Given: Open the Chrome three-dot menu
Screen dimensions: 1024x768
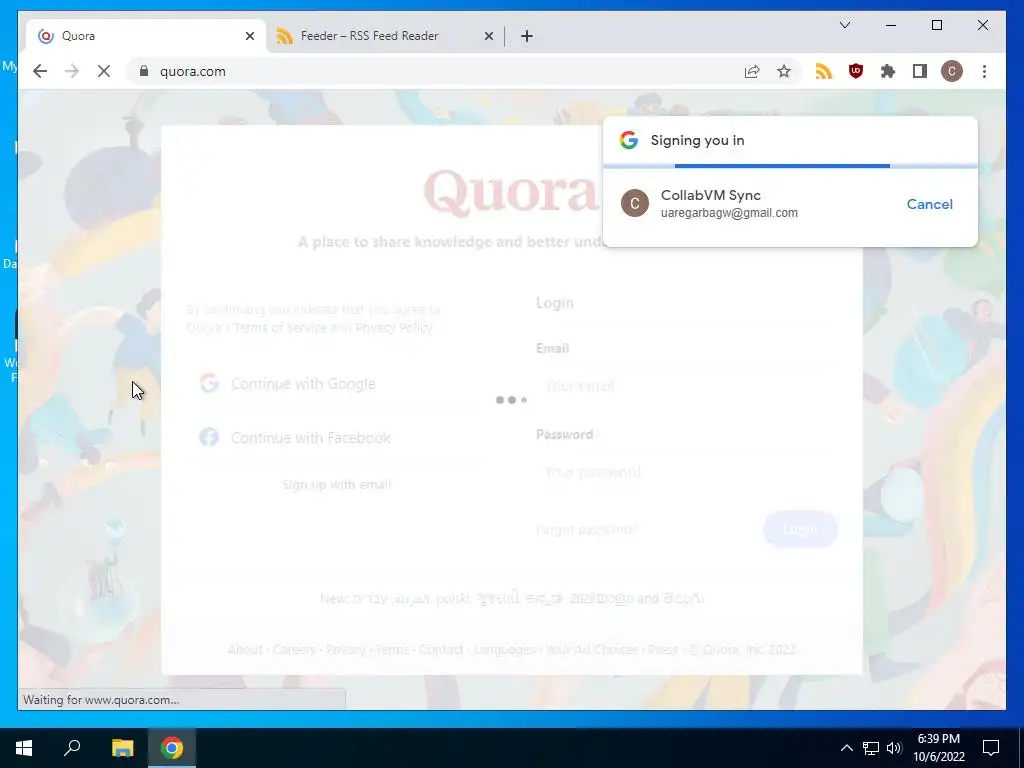Looking at the screenshot, I should coord(984,71).
